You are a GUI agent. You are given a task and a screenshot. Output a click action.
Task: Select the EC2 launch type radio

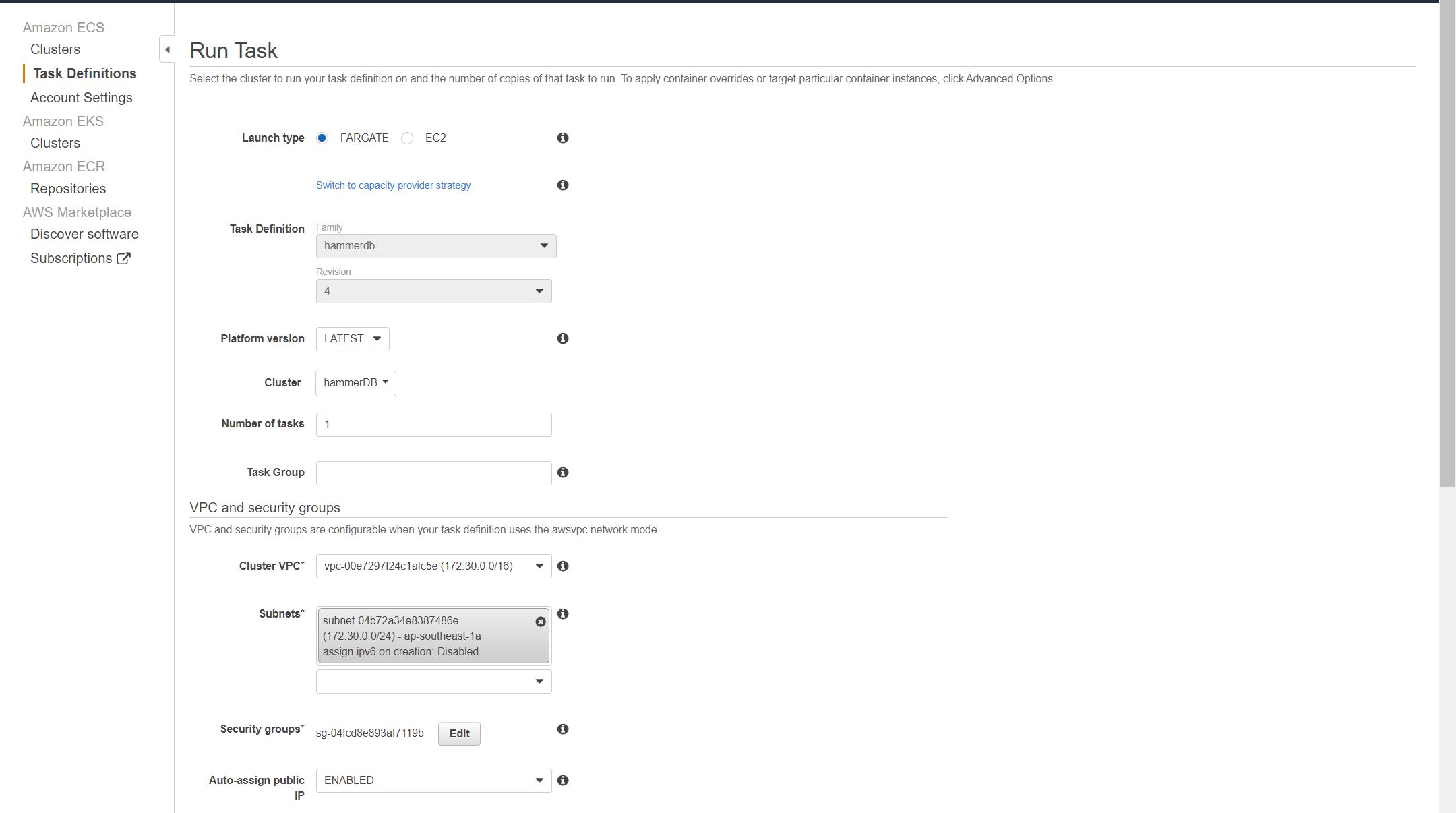tap(407, 138)
